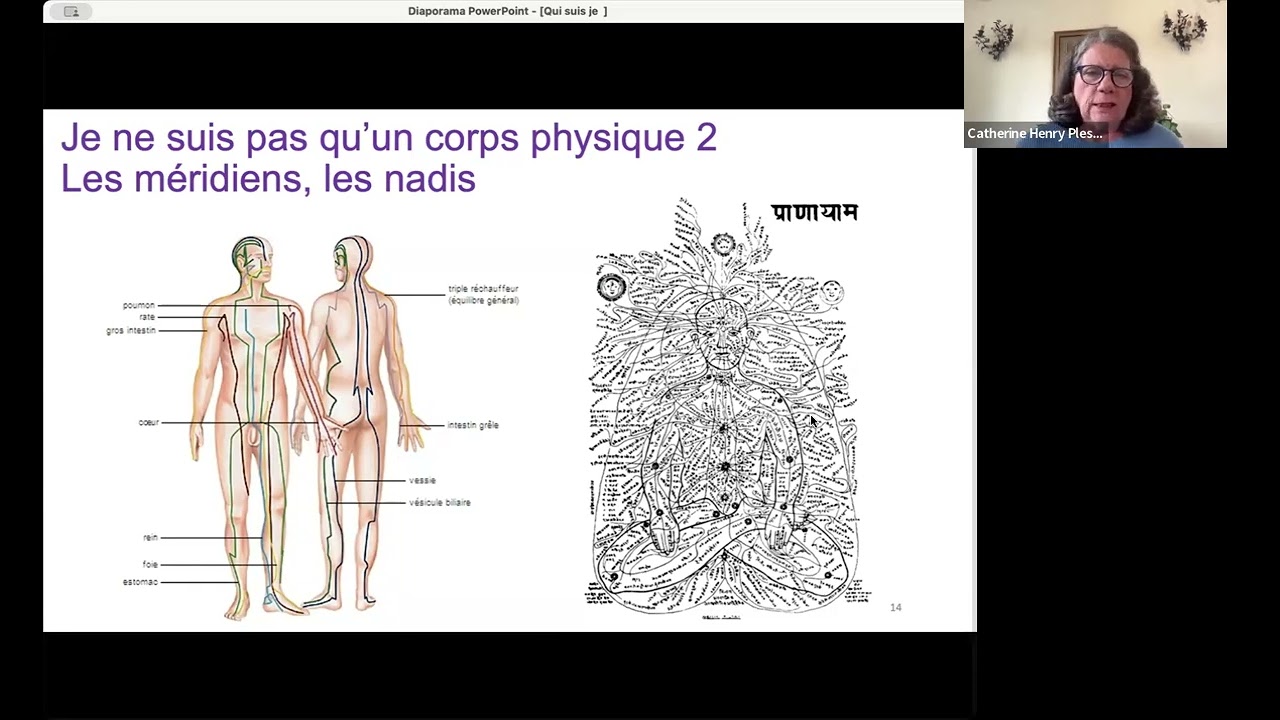Click the Sanskrit title above the nadis drawing
This screenshot has height=720, width=1280.
click(815, 212)
